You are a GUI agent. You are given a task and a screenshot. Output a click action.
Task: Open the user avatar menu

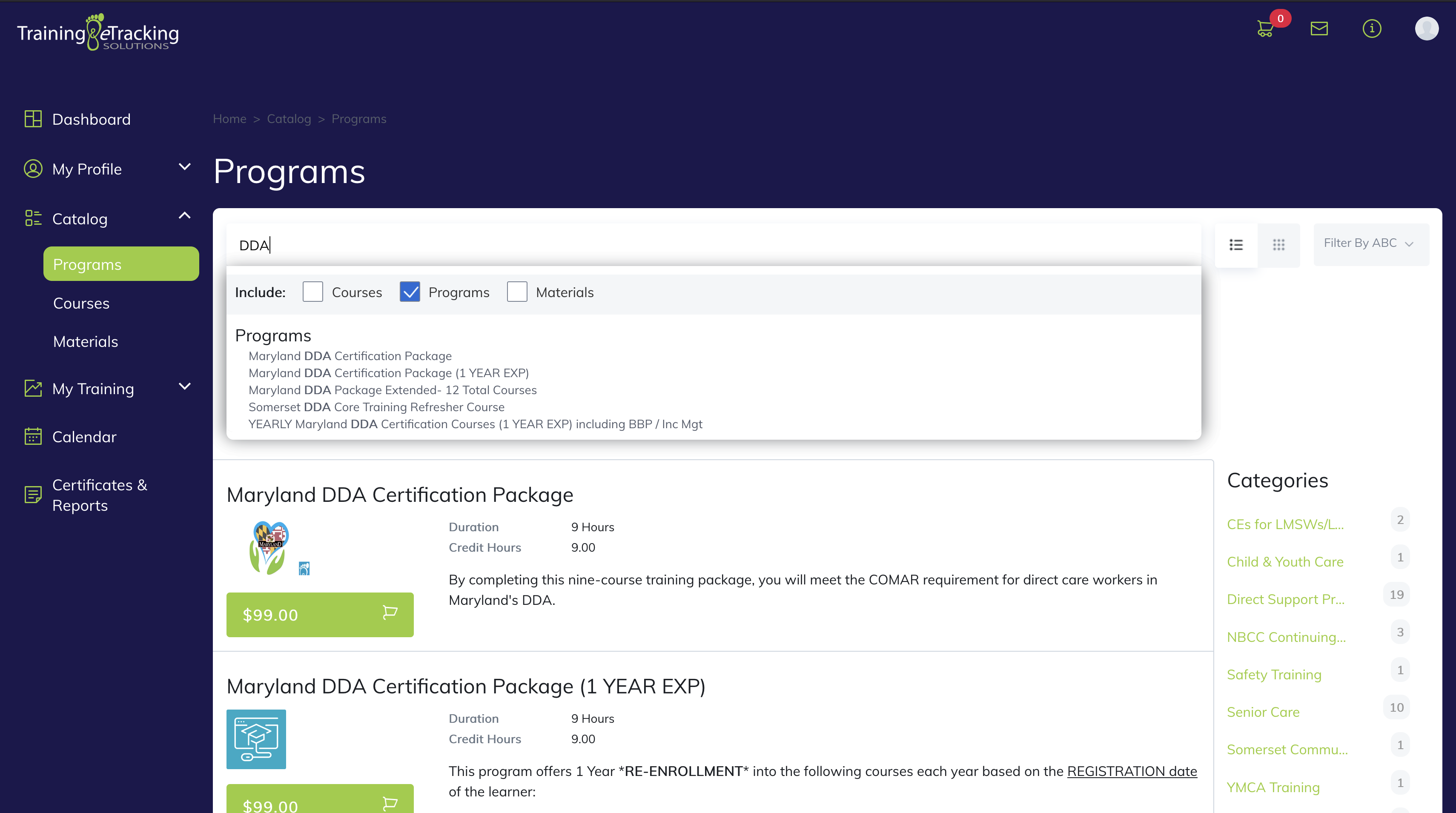(x=1426, y=28)
